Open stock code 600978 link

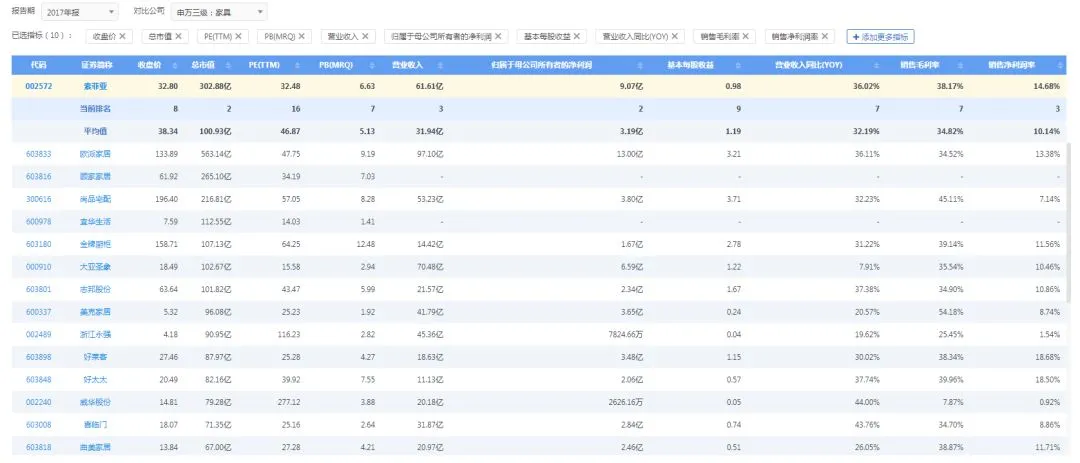tap(39, 222)
